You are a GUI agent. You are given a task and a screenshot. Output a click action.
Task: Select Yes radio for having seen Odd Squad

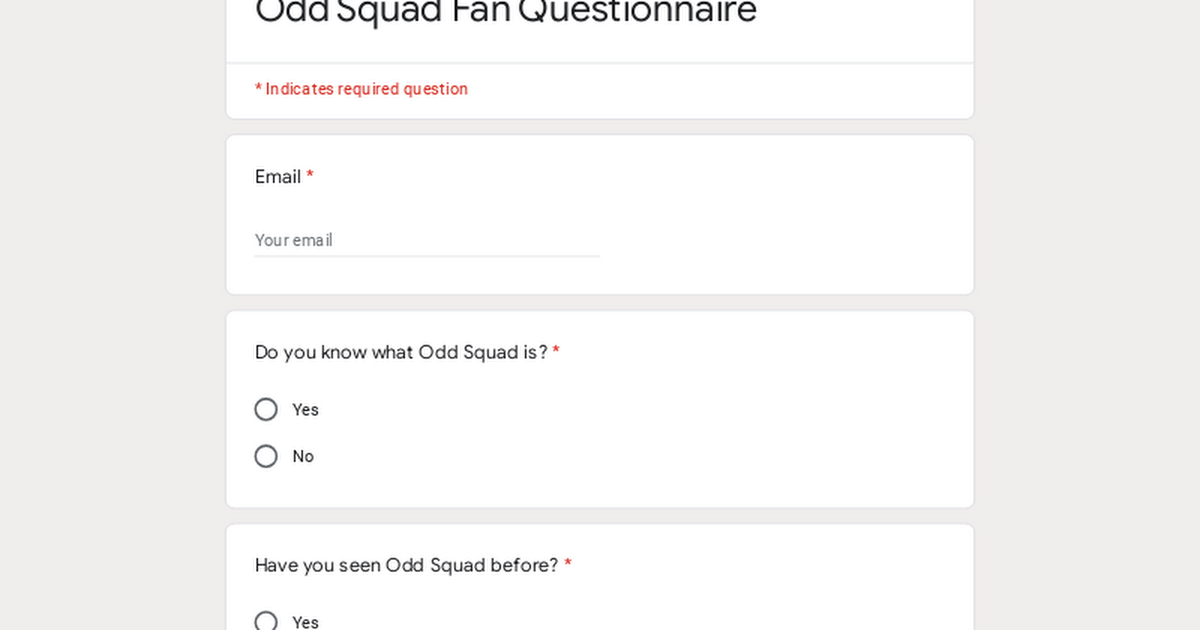[x=266, y=621]
